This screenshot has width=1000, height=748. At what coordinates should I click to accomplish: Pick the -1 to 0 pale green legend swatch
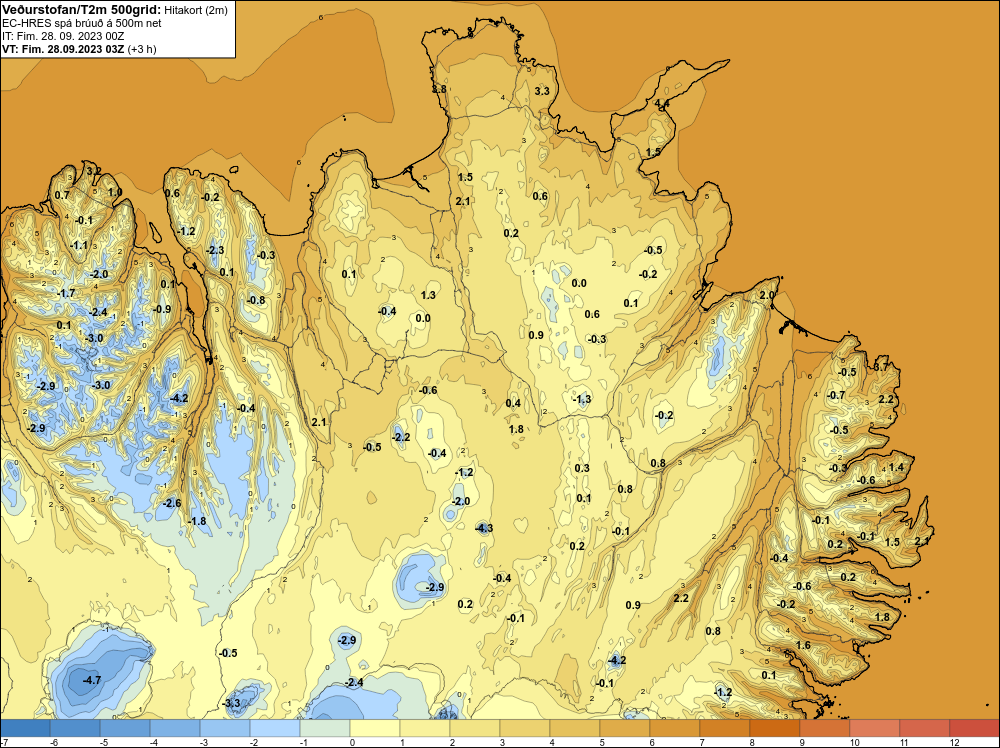click(x=325, y=728)
